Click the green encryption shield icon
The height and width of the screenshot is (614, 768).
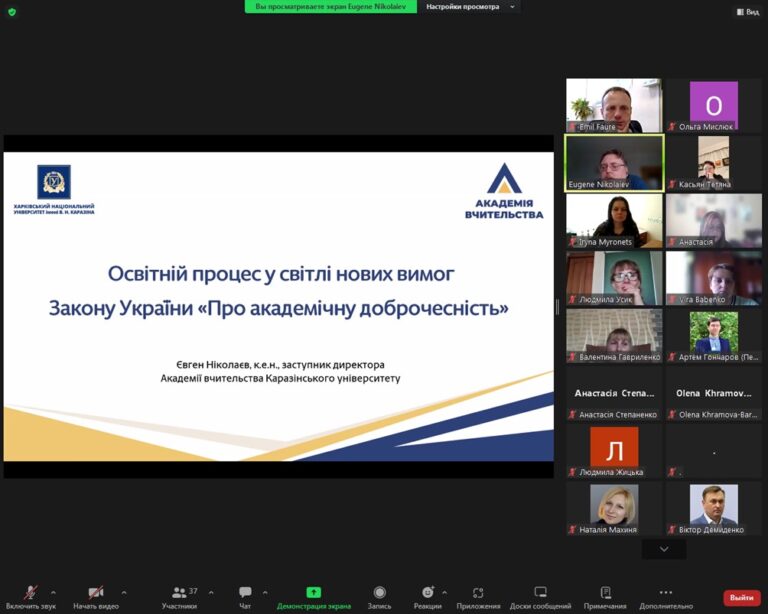click(x=12, y=12)
